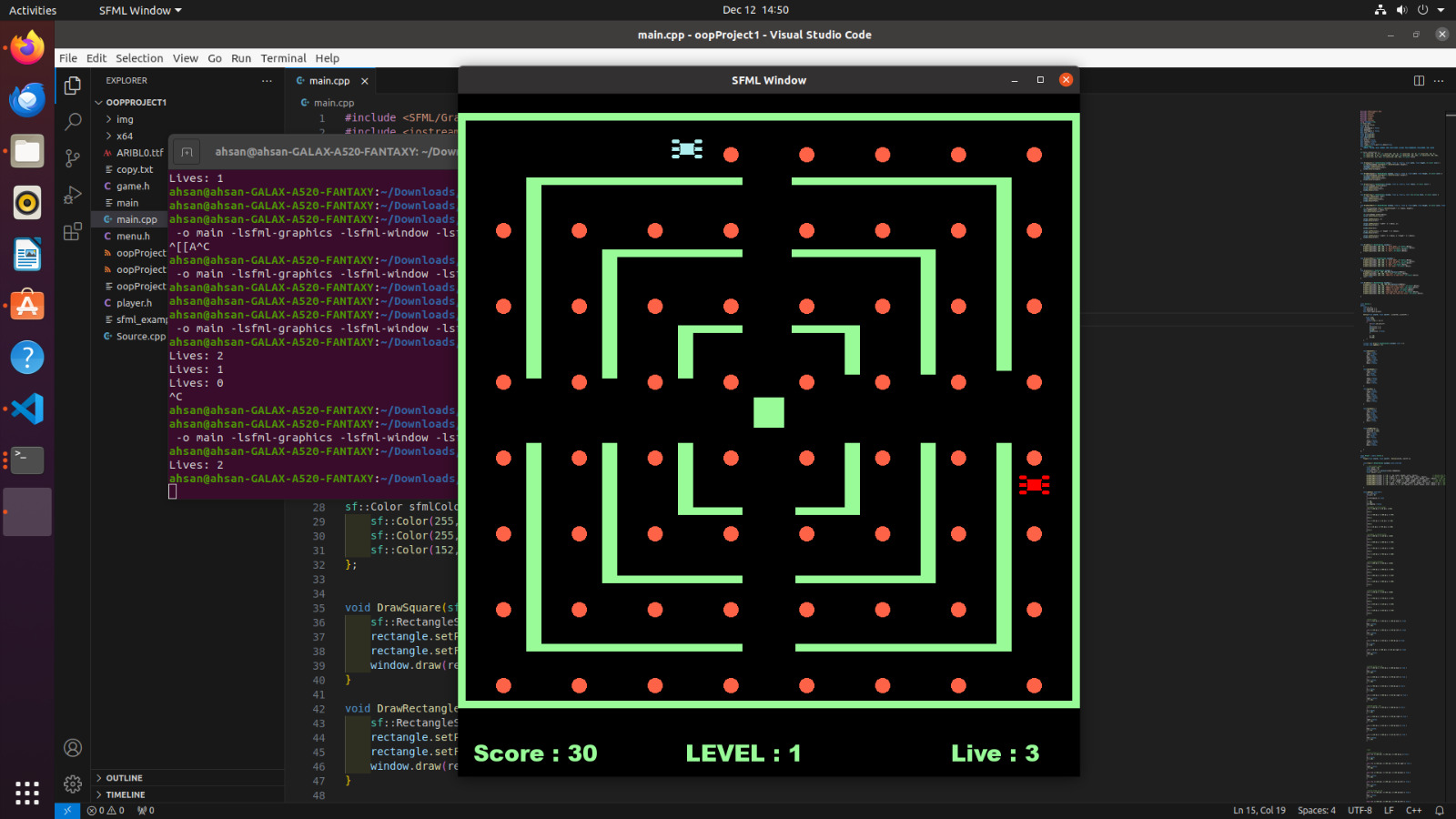Switch to the main.cpp editor tab

click(x=328, y=80)
